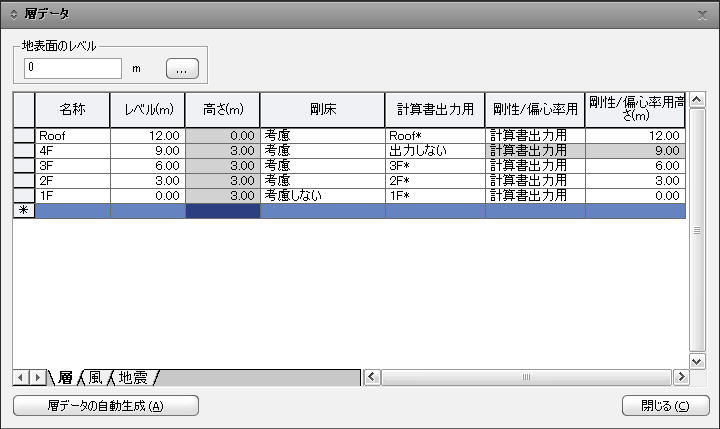Screen dimensions: 720x429
Task: Open the 出力しない cell in 4F row
Action: (434, 150)
